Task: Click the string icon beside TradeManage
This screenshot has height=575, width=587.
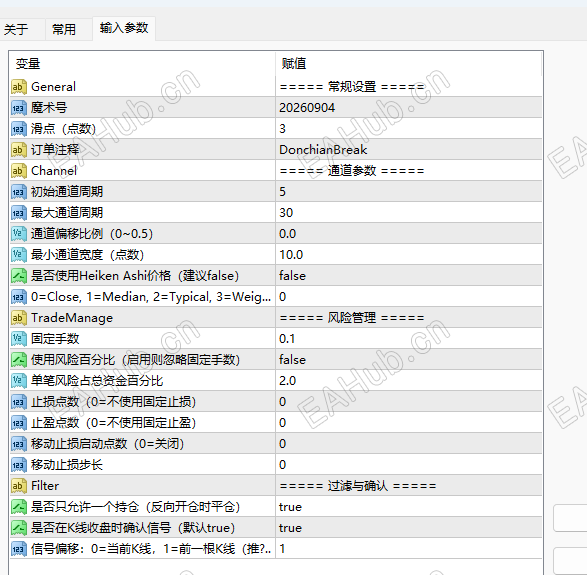Action: 19,318
